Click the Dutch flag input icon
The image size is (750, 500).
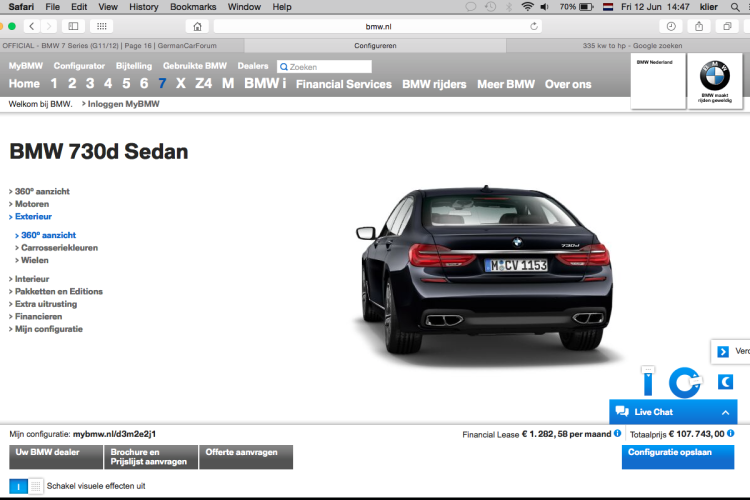608,7
